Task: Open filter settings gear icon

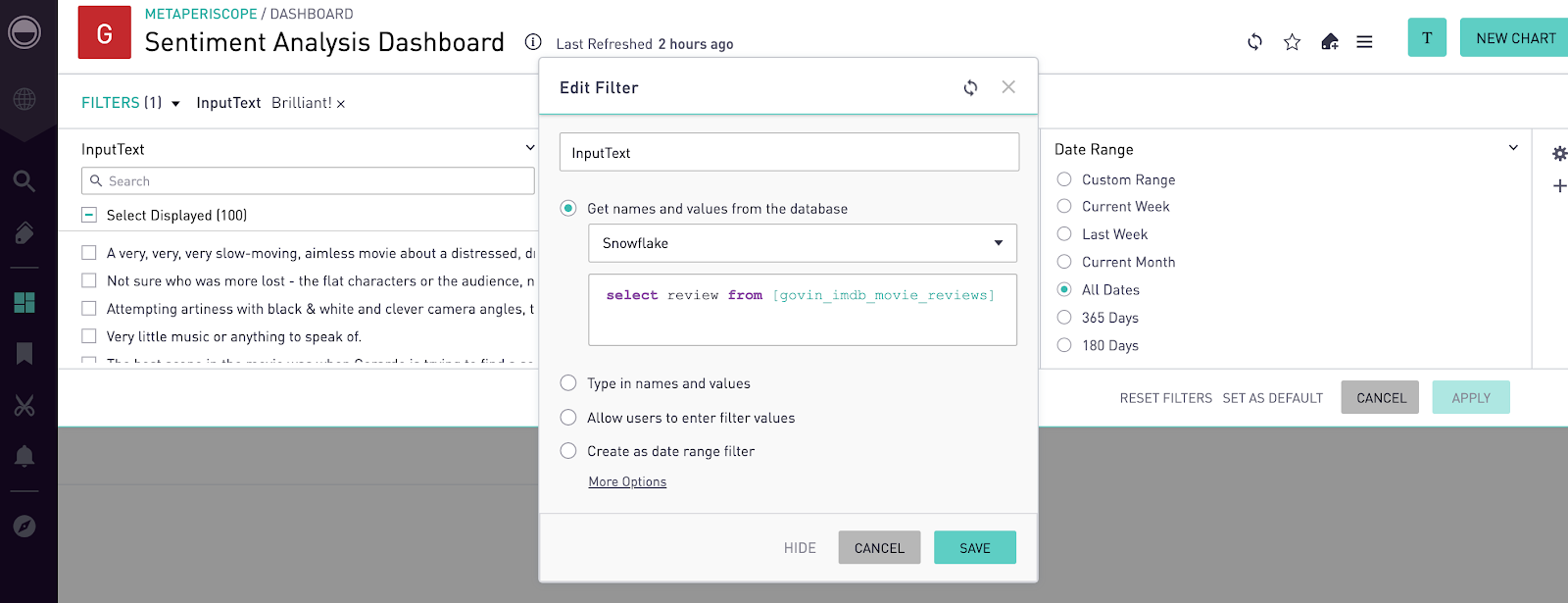Action: 1559,153
